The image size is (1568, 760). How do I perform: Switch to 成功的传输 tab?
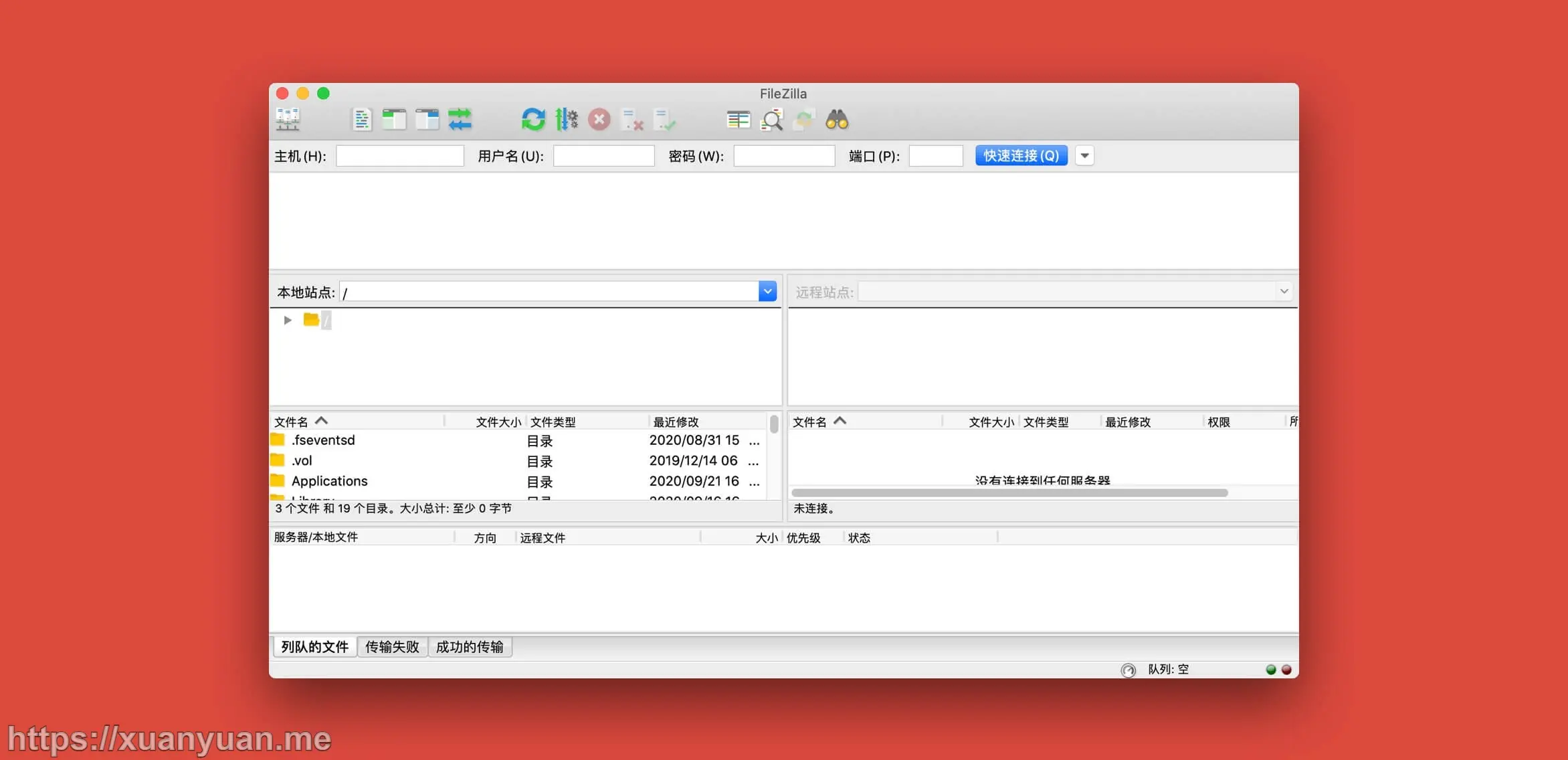470,647
